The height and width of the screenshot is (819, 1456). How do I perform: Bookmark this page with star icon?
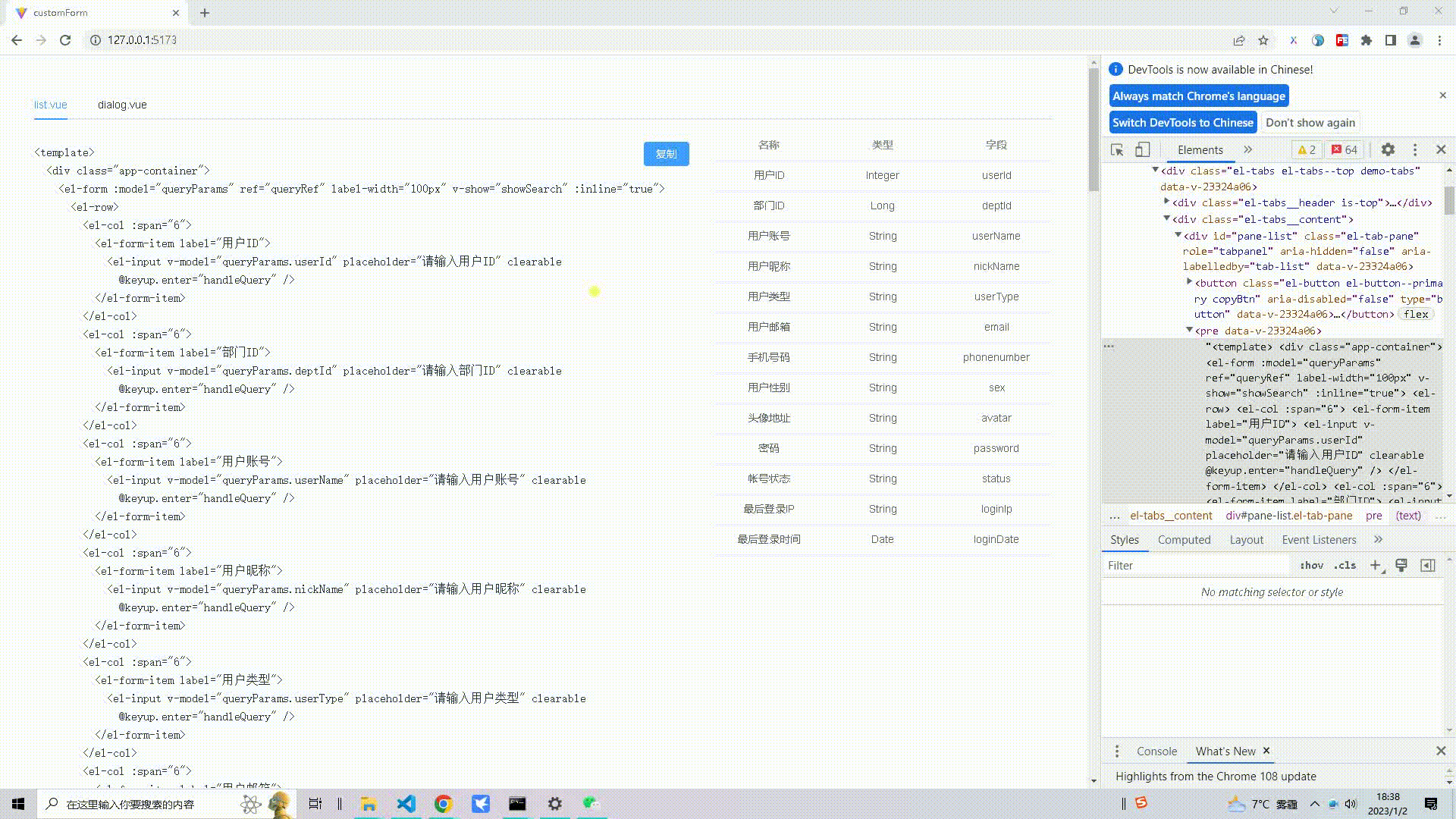[x=1263, y=40]
